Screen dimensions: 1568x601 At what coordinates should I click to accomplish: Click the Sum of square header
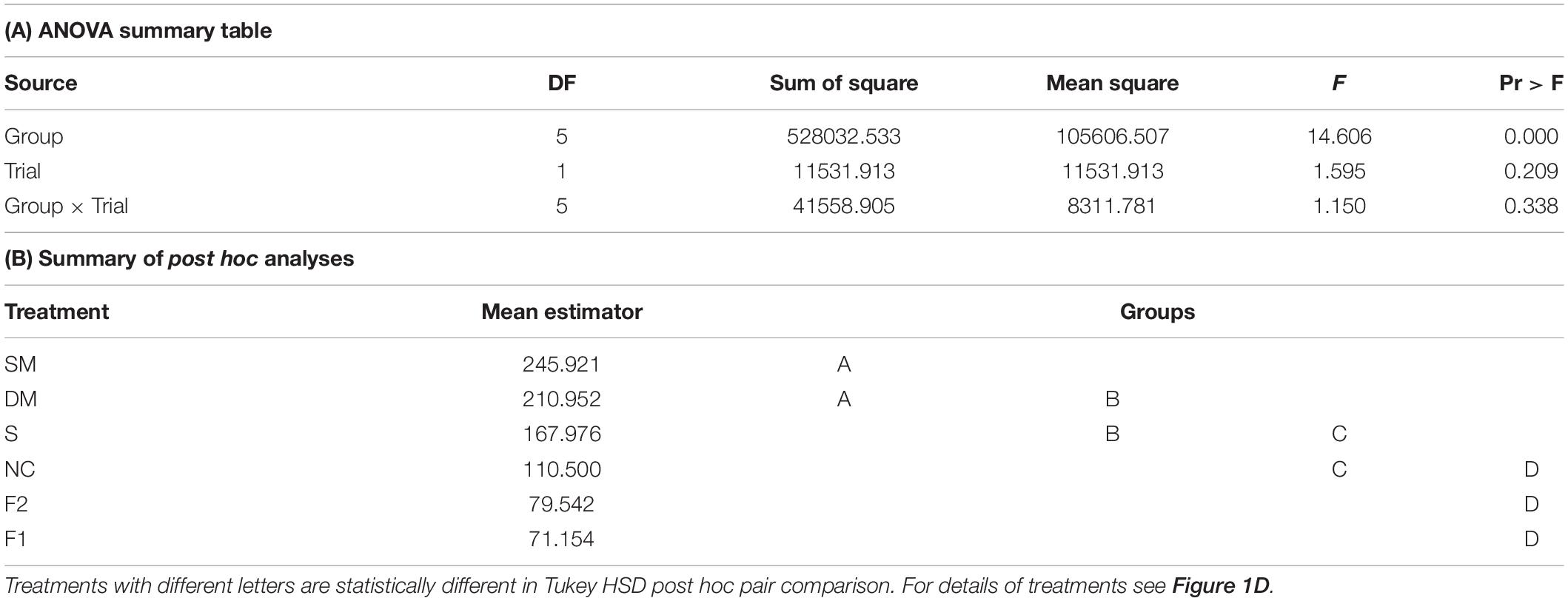(x=844, y=83)
